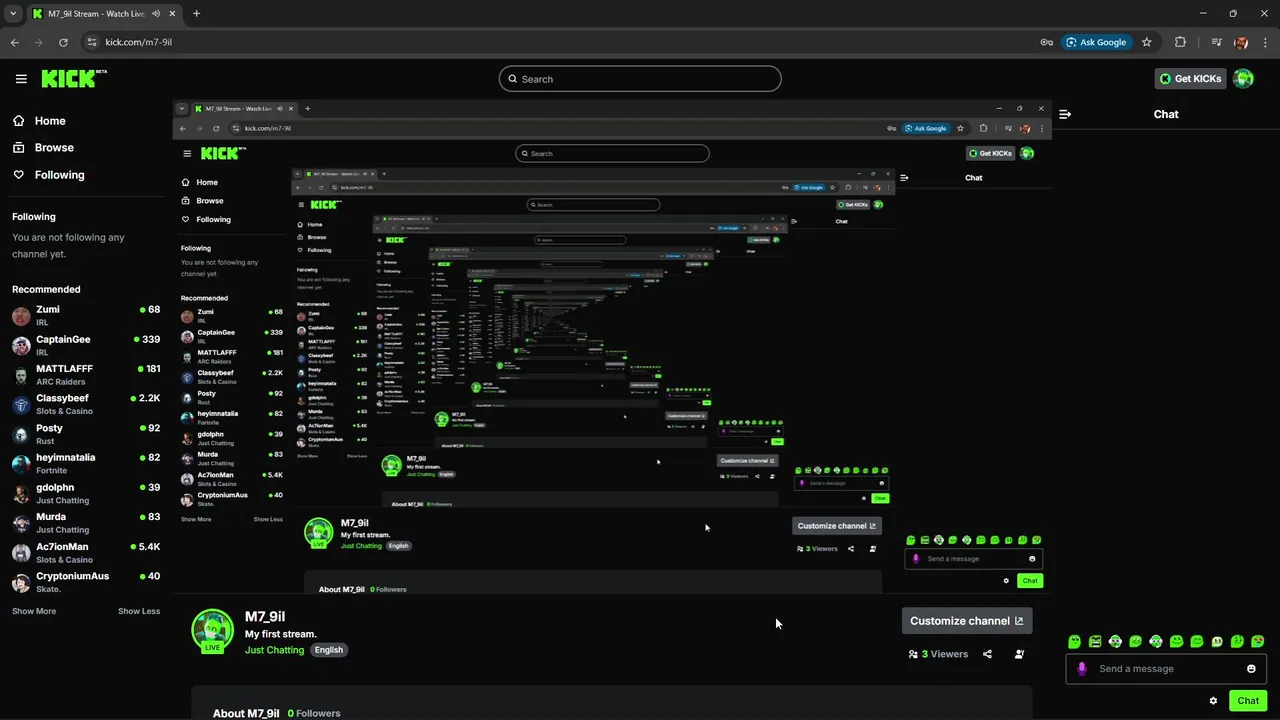Open Chrome extensions puzzle icon
This screenshot has height=720, width=1280.
point(1180,42)
